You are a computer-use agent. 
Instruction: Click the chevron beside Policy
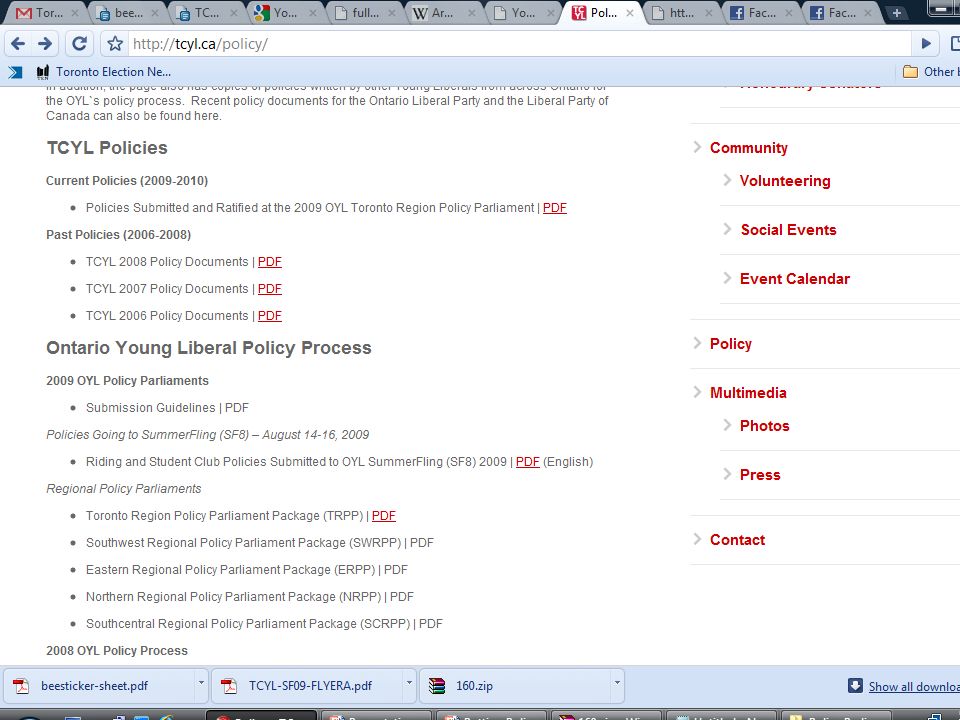pos(697,343)
